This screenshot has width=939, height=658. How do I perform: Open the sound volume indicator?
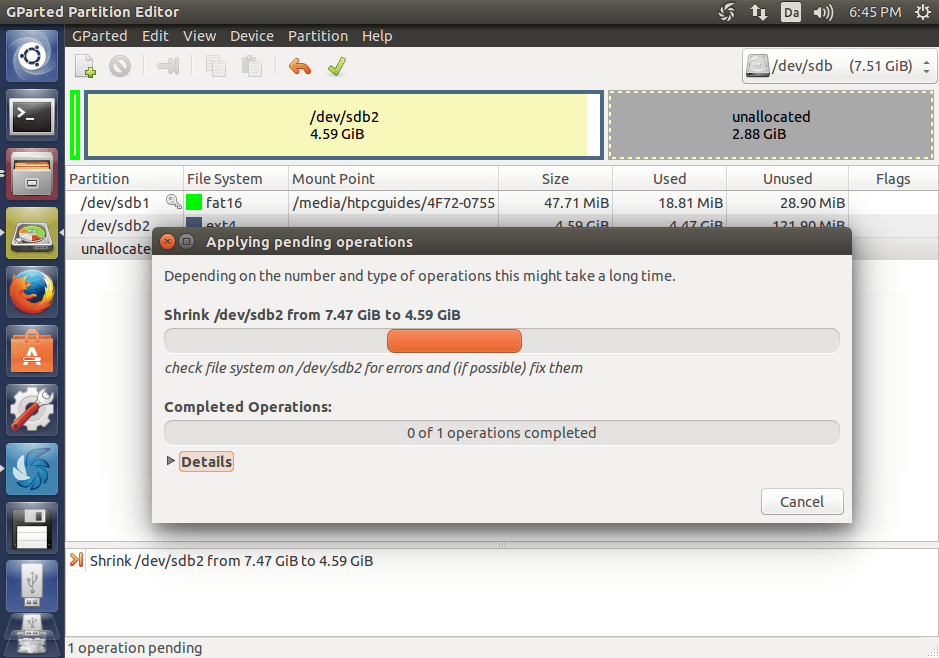click(x=823, y=12)
